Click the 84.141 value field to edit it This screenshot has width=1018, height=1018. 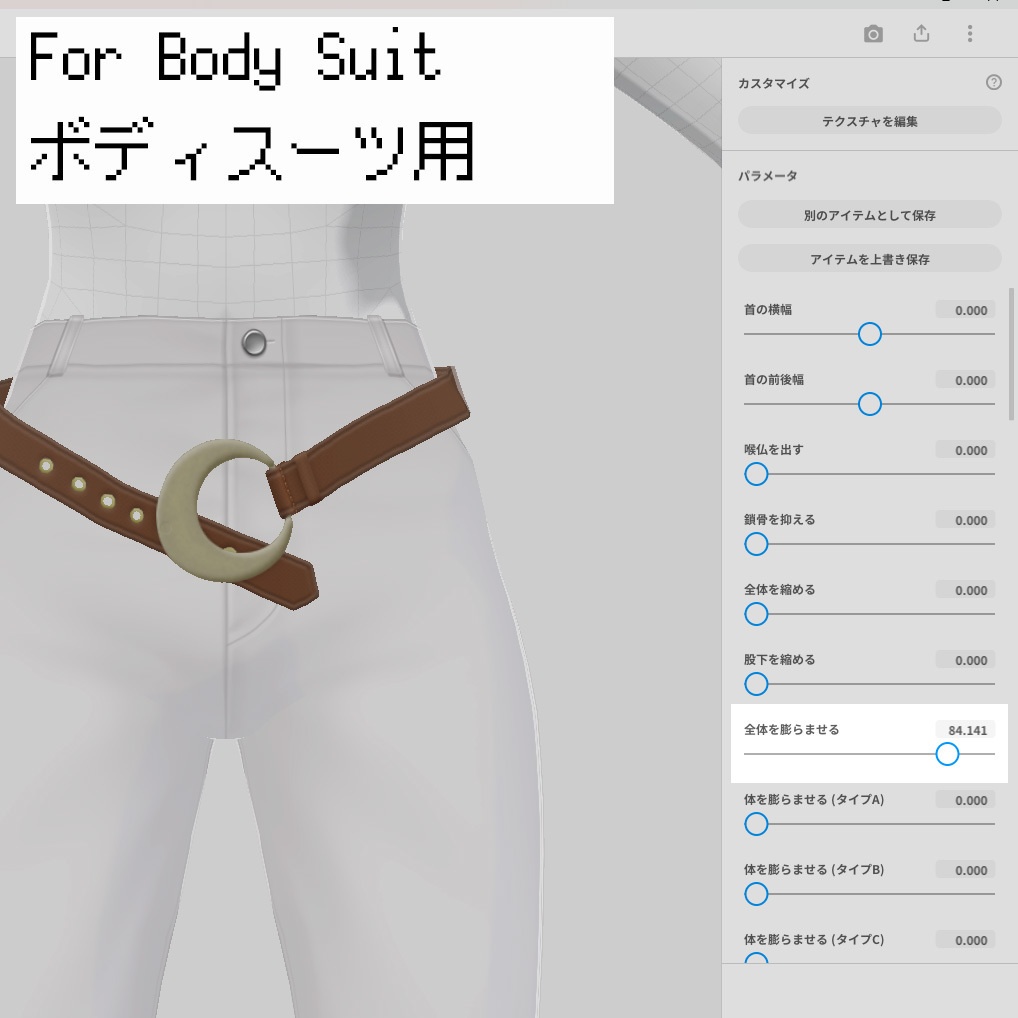(966, 730)
